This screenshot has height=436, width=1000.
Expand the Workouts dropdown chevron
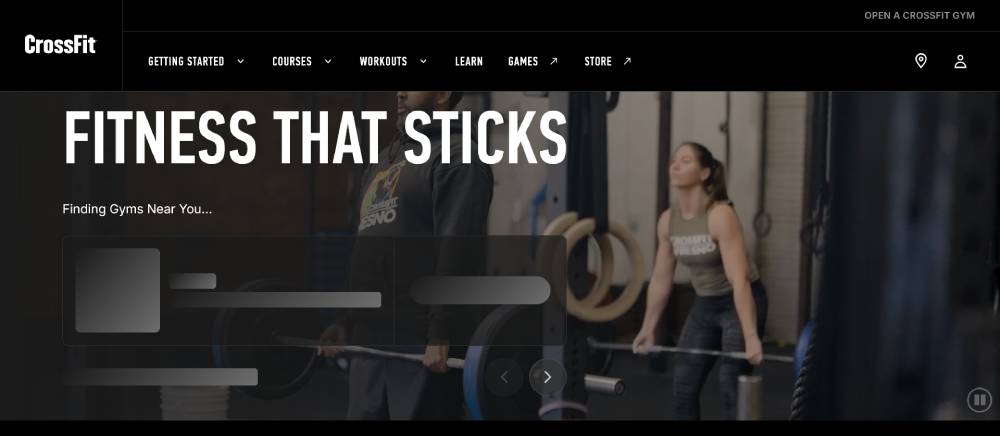(x=423, y=61)
